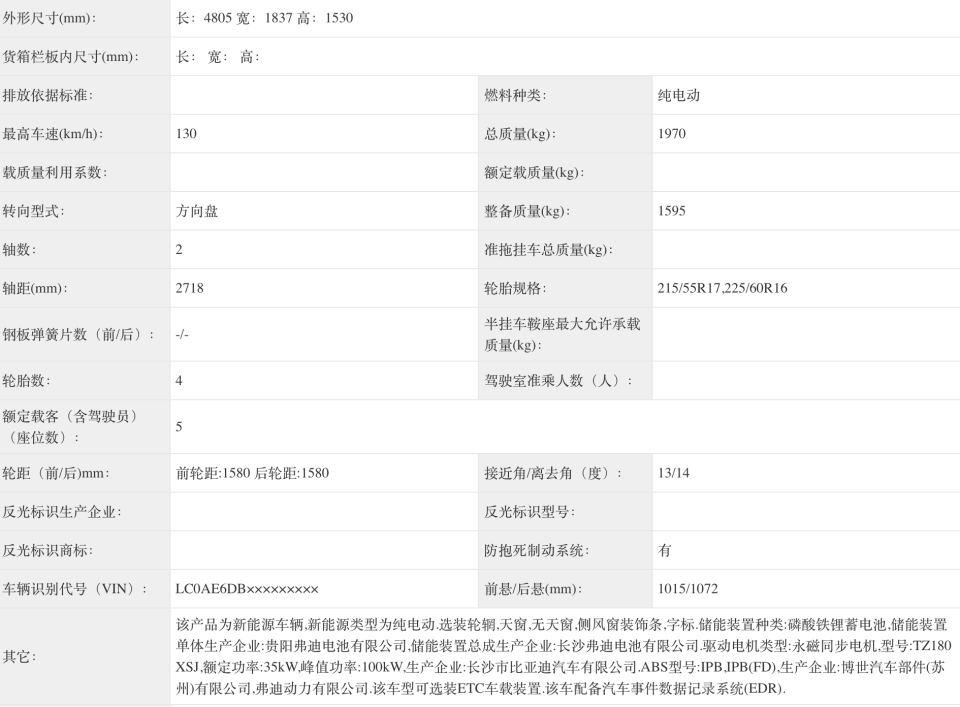Image resolution: width=960 pixels, height=707 pixels.
Task: Select the seat count value 5
Action: pos(179,427)
